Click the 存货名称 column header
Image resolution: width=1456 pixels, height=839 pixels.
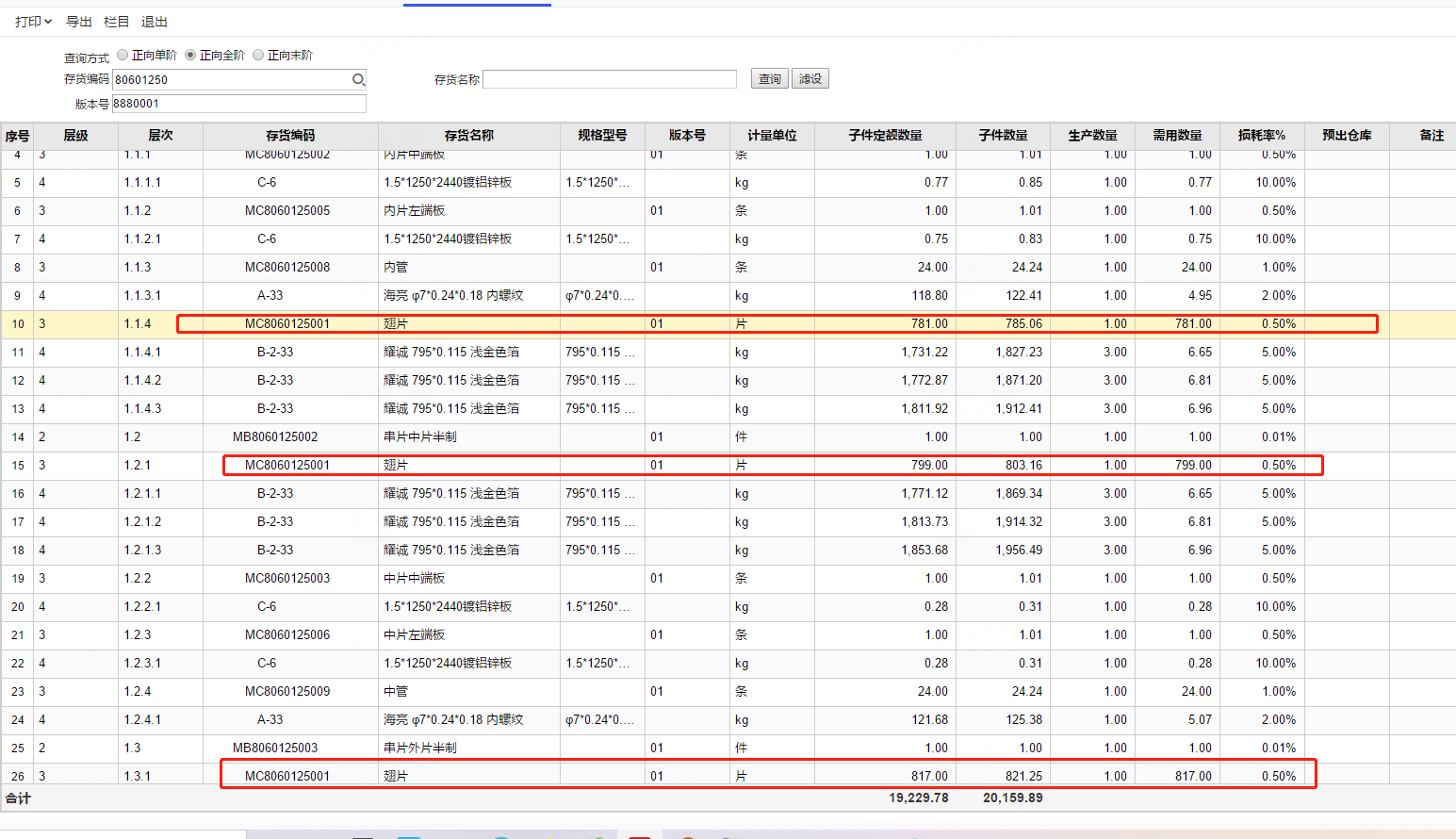click(x=469, y=136)
